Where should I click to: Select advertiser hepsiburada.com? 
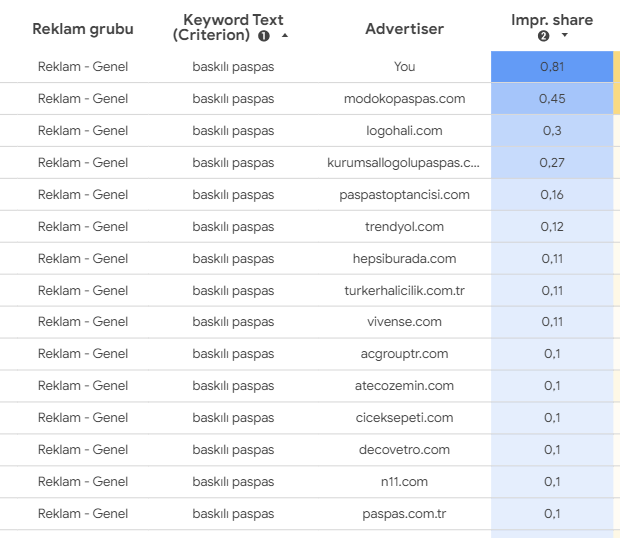click(x=404, y=259)
